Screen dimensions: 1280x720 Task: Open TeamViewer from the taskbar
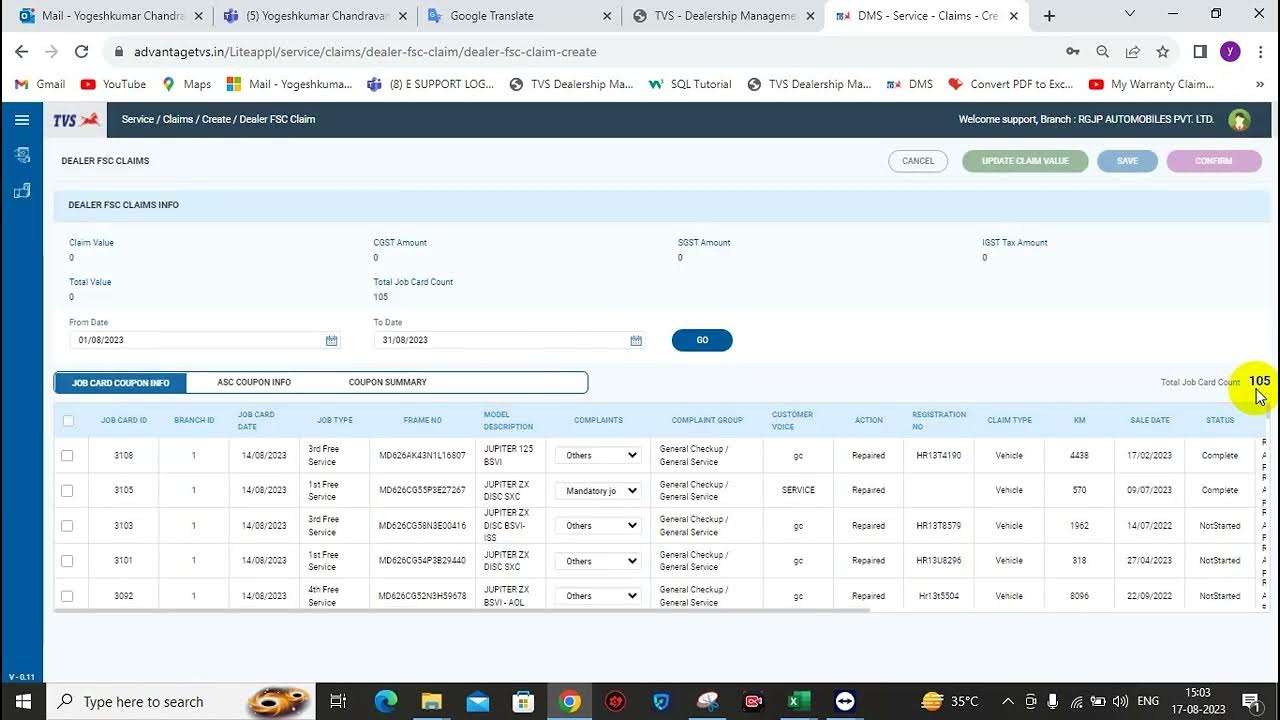(x=845, y=701)
